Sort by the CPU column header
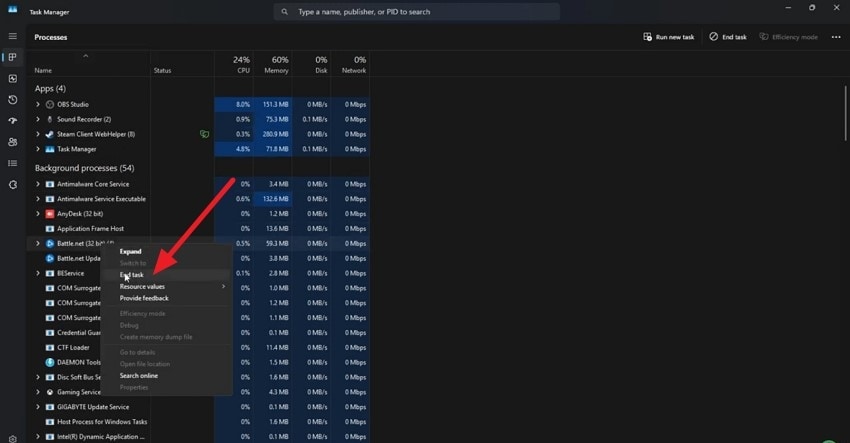 click(x=234, y=64)
